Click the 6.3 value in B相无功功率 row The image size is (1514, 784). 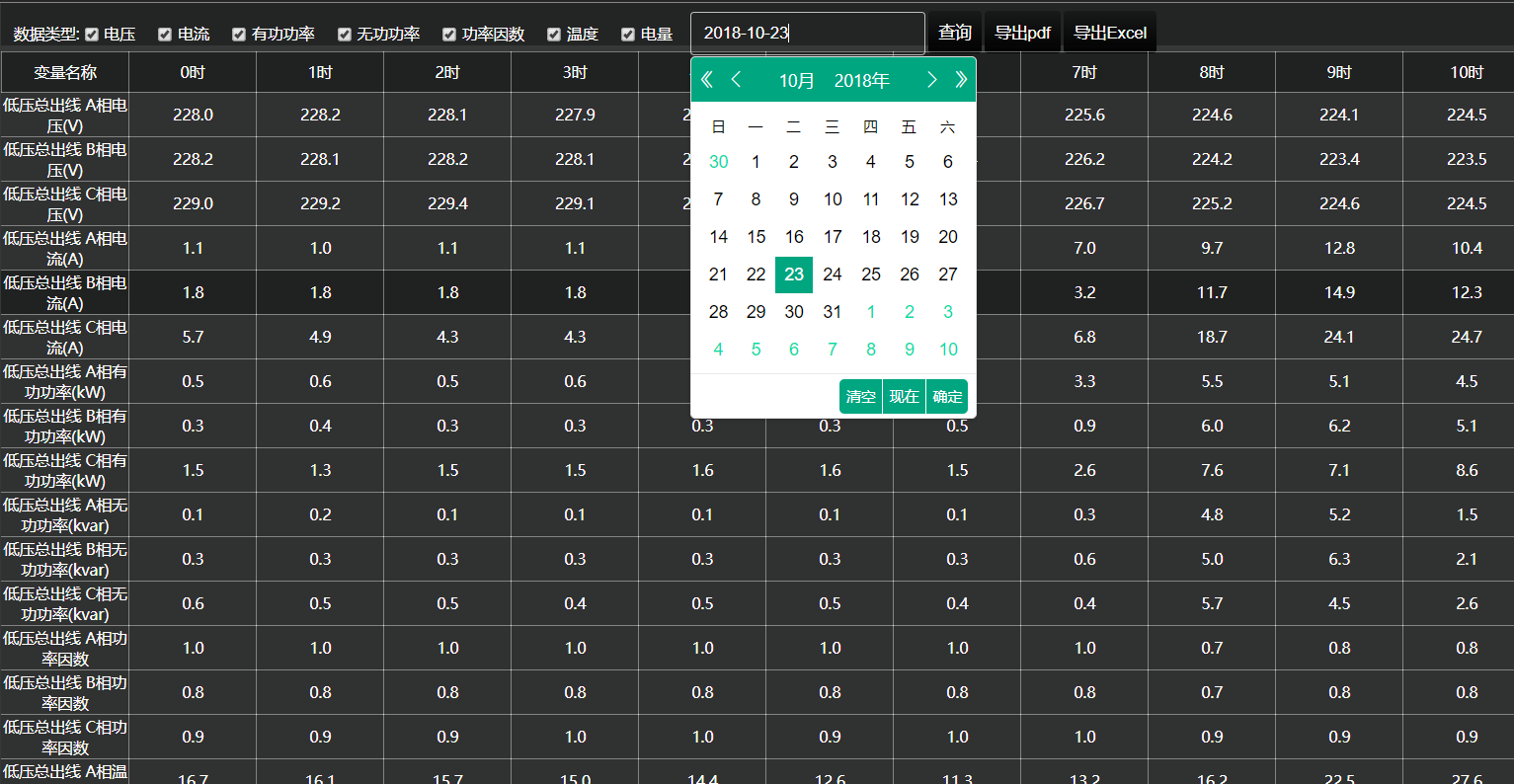[1339, 559]
